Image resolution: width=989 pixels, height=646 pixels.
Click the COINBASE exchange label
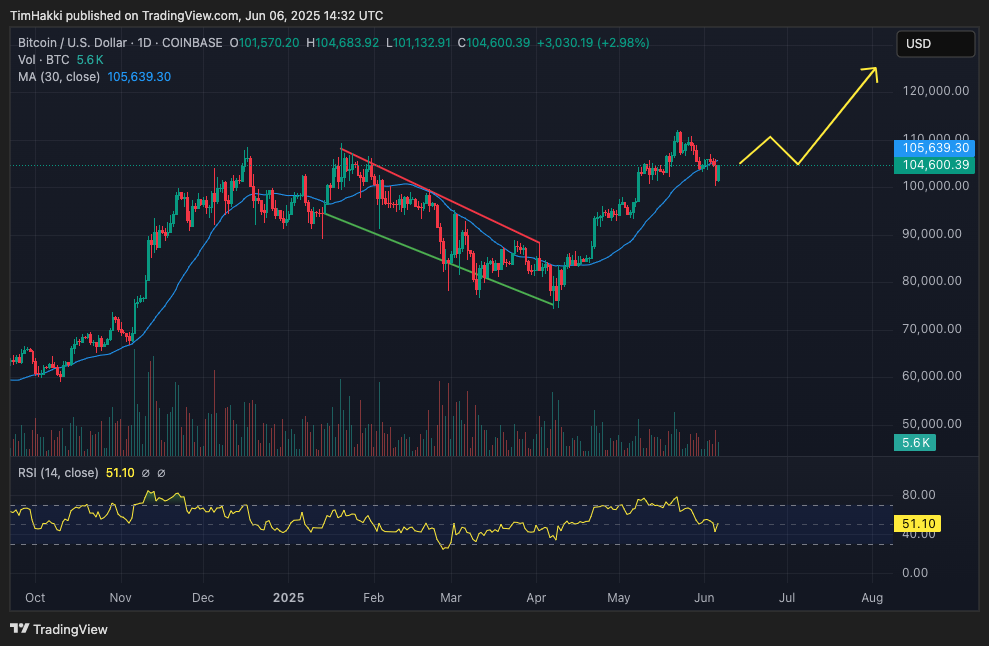(190, 43)
